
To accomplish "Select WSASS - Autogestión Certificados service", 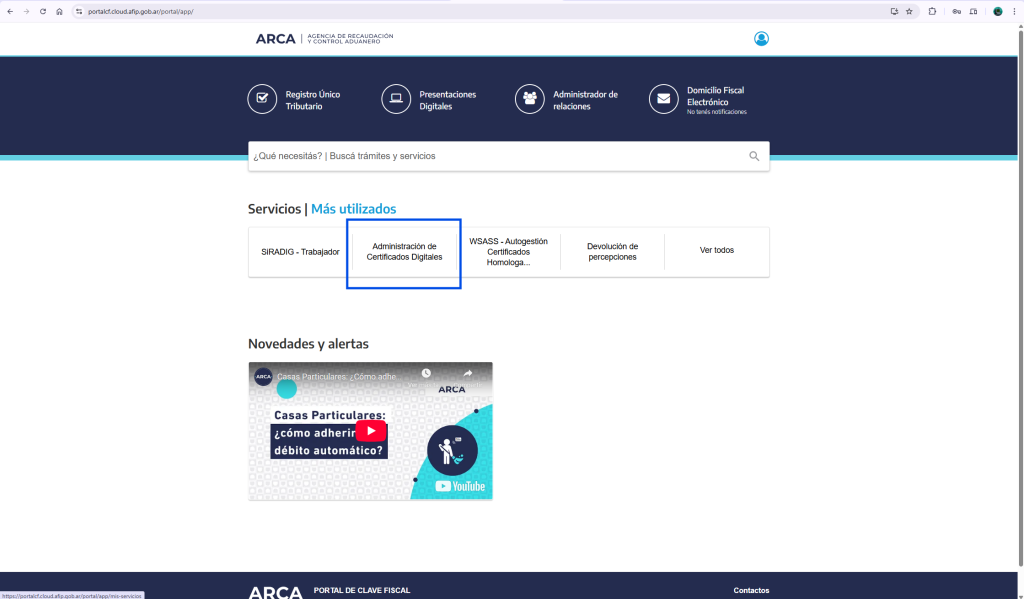I will [508, 252].
